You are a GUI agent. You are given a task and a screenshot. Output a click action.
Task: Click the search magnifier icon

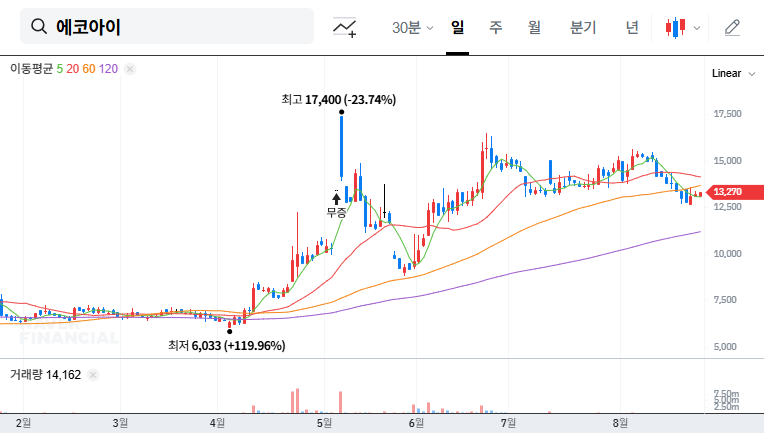click(x=38, y=26)
